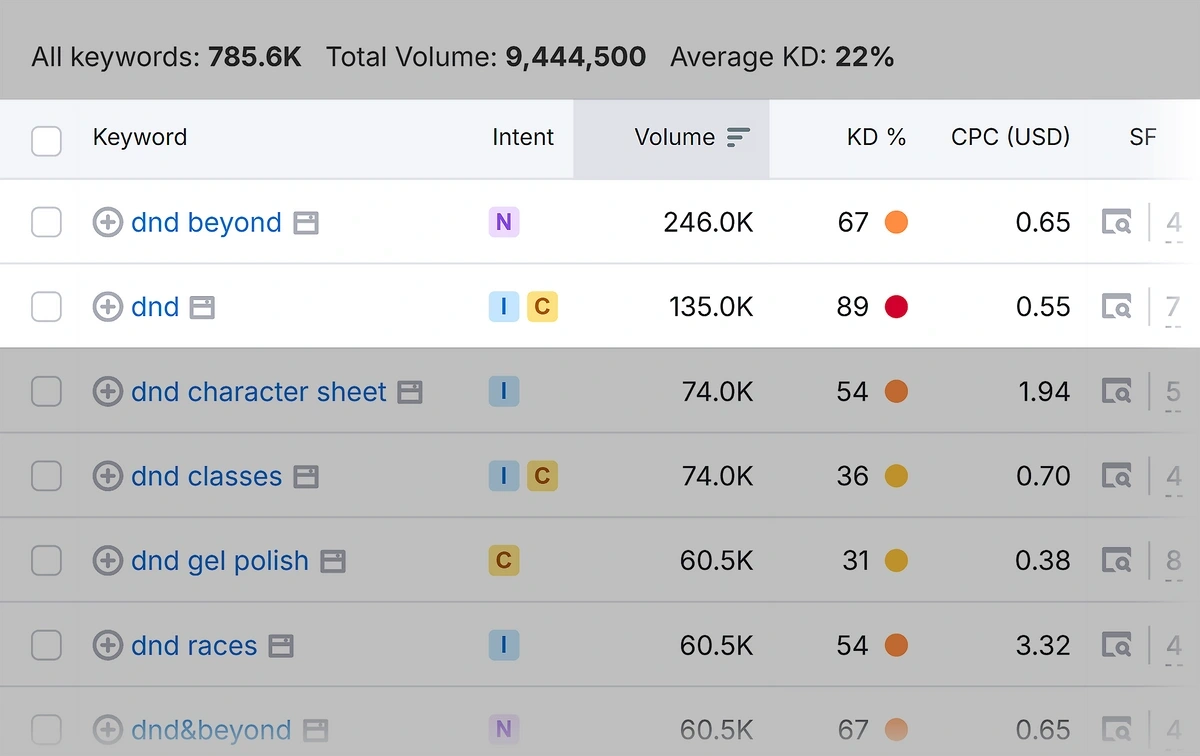Click Navigational intent badge for dnd beyond
This screenshot has width=1200, height=756.
point(503,222)
